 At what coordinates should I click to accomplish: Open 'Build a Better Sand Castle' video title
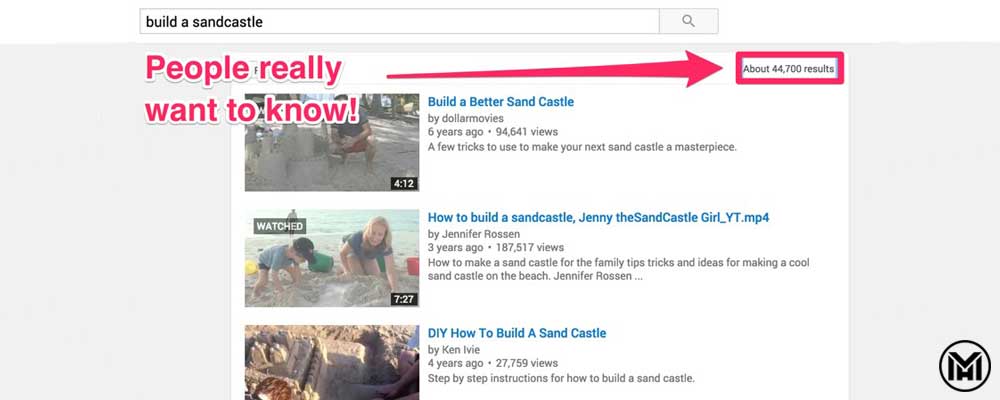click(x=500, y=102)
